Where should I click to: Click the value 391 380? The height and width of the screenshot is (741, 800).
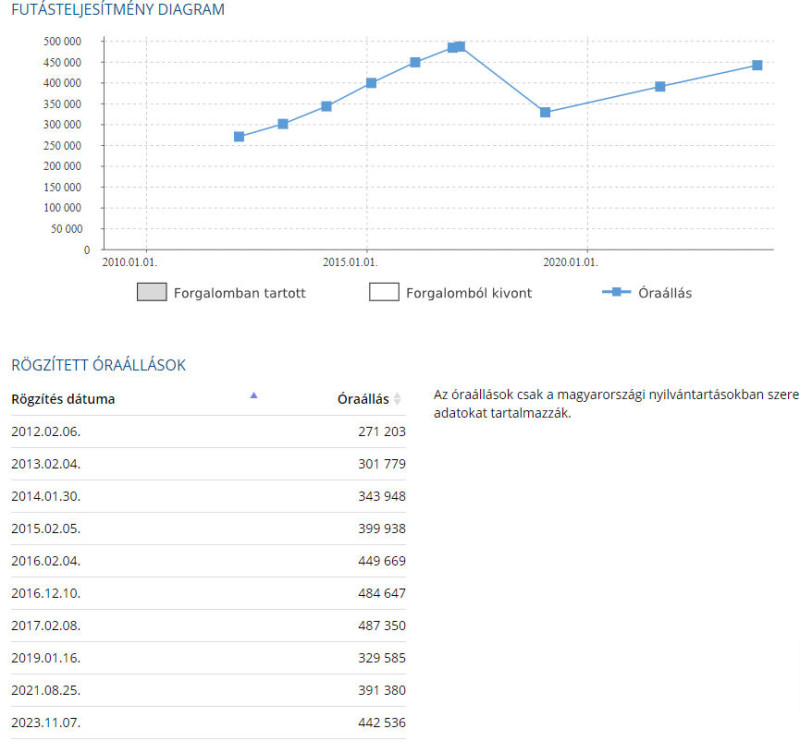pos(382,690)
